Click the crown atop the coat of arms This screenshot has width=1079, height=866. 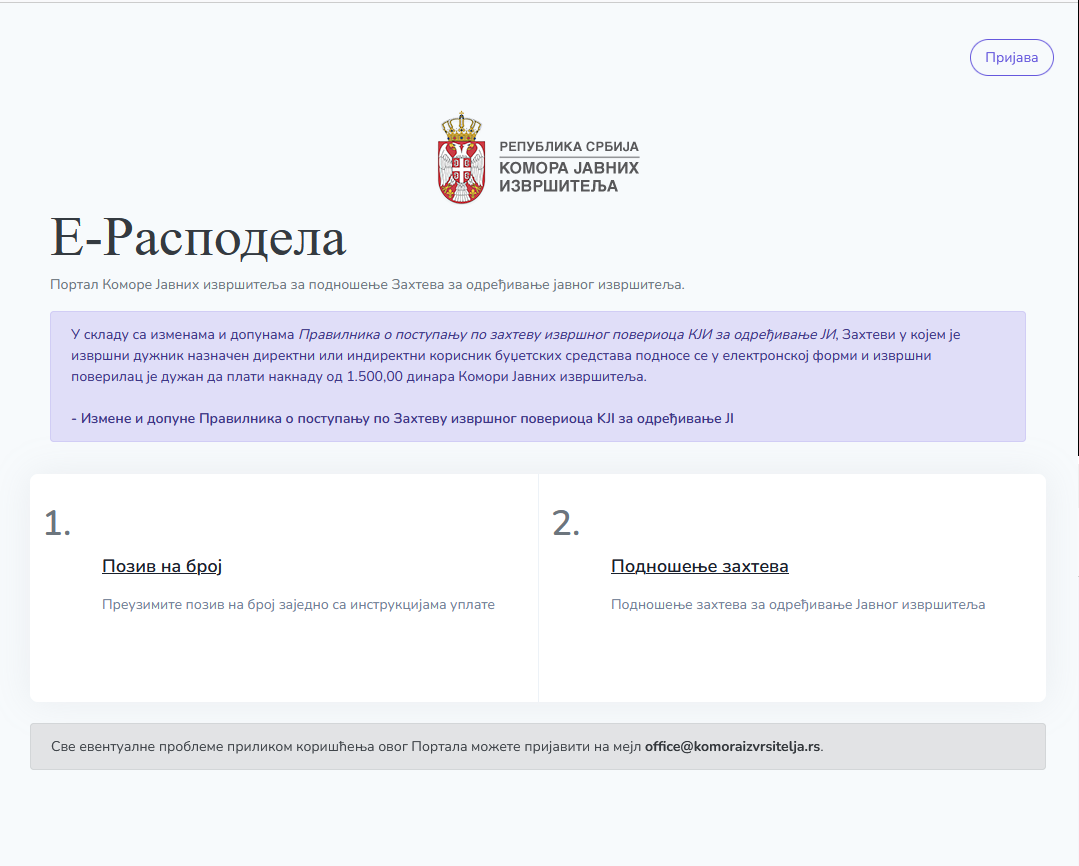[x=462, y=126]
